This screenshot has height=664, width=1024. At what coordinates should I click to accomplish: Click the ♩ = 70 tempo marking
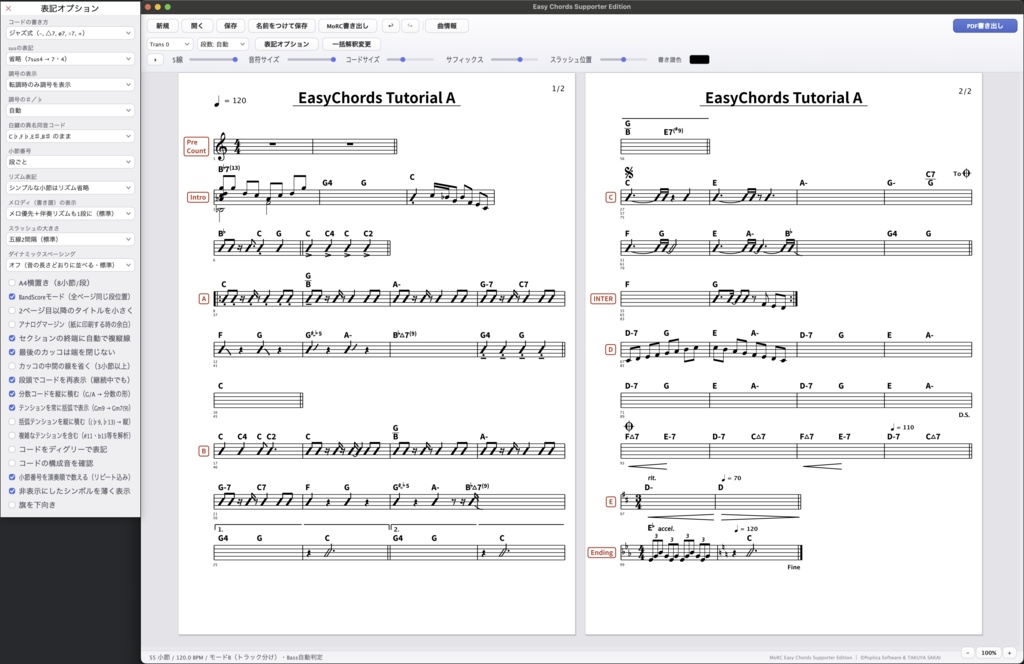[731, 478]
